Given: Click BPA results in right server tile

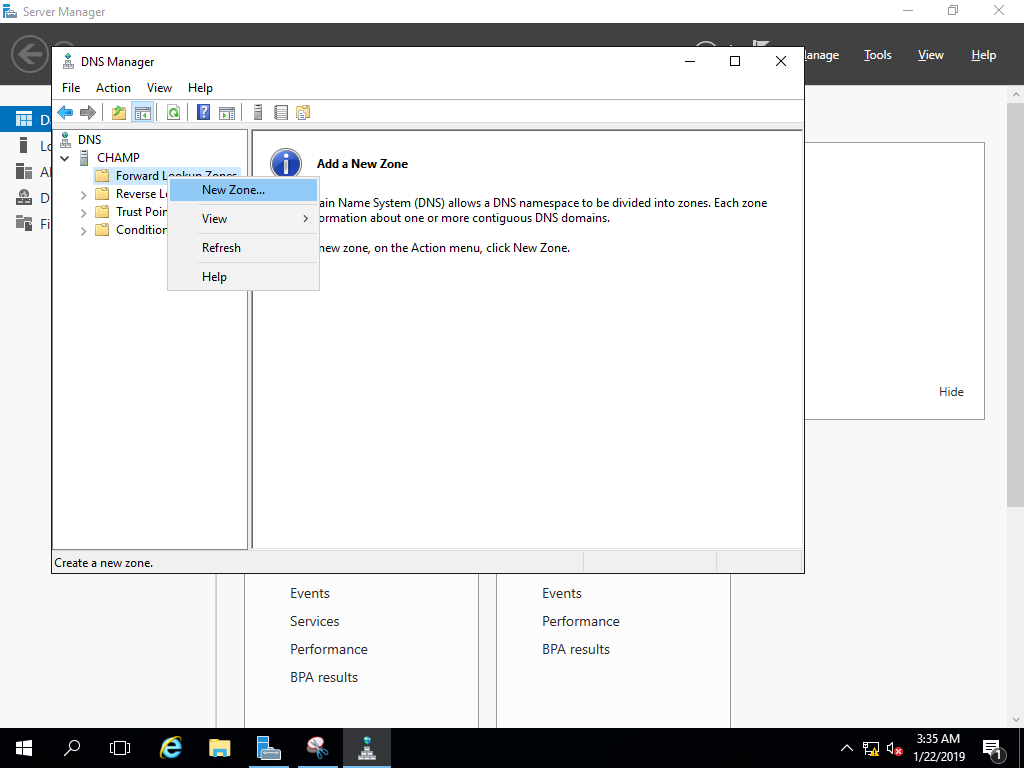Looking at the screenshot, I should click(x=575, y=649).
